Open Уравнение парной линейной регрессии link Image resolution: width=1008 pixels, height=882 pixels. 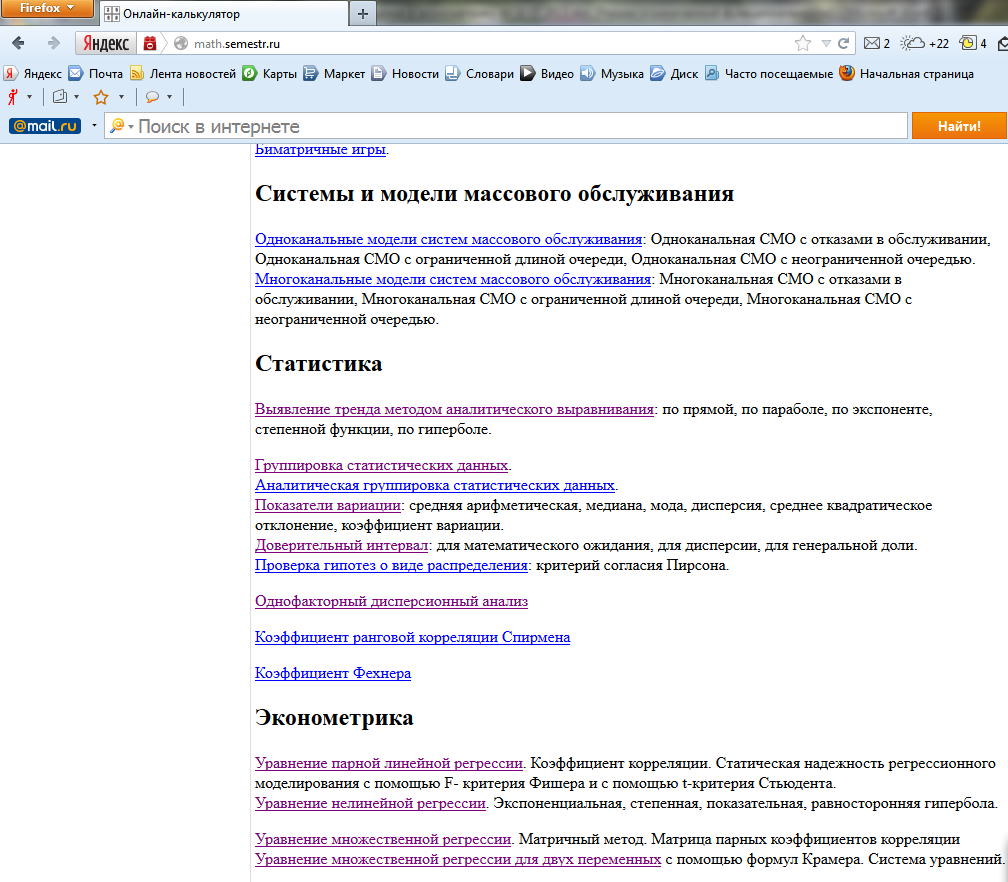coord(389,763)
